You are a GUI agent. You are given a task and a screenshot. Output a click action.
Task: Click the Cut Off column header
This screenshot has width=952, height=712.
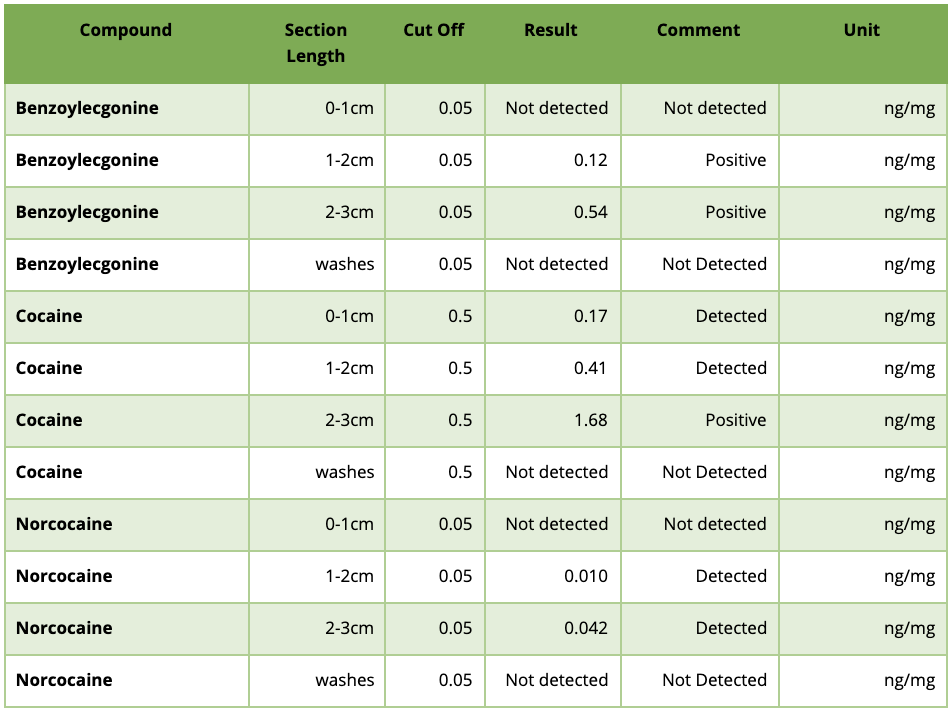coord(434,30)
